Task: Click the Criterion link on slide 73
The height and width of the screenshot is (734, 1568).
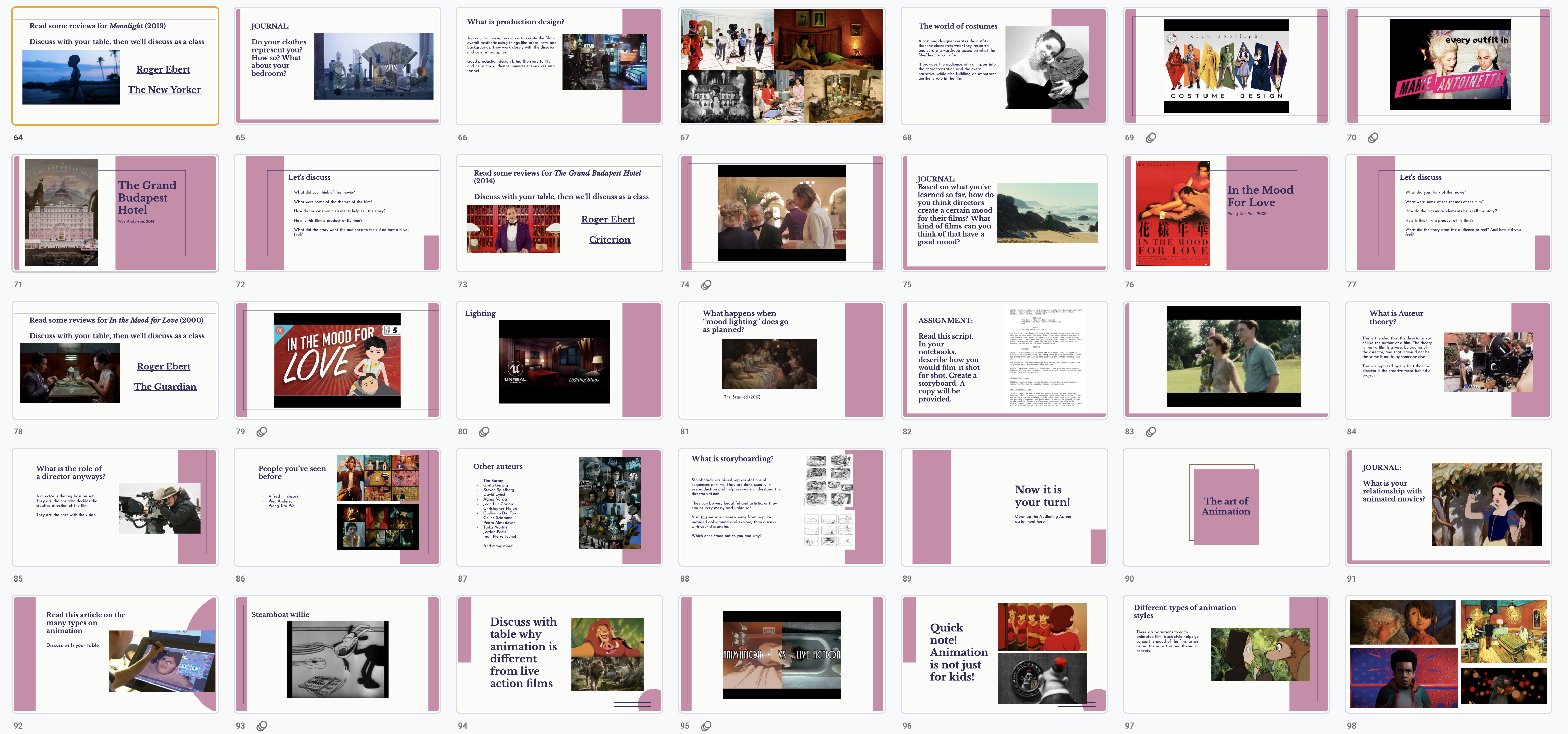Action: click(609, 239)
